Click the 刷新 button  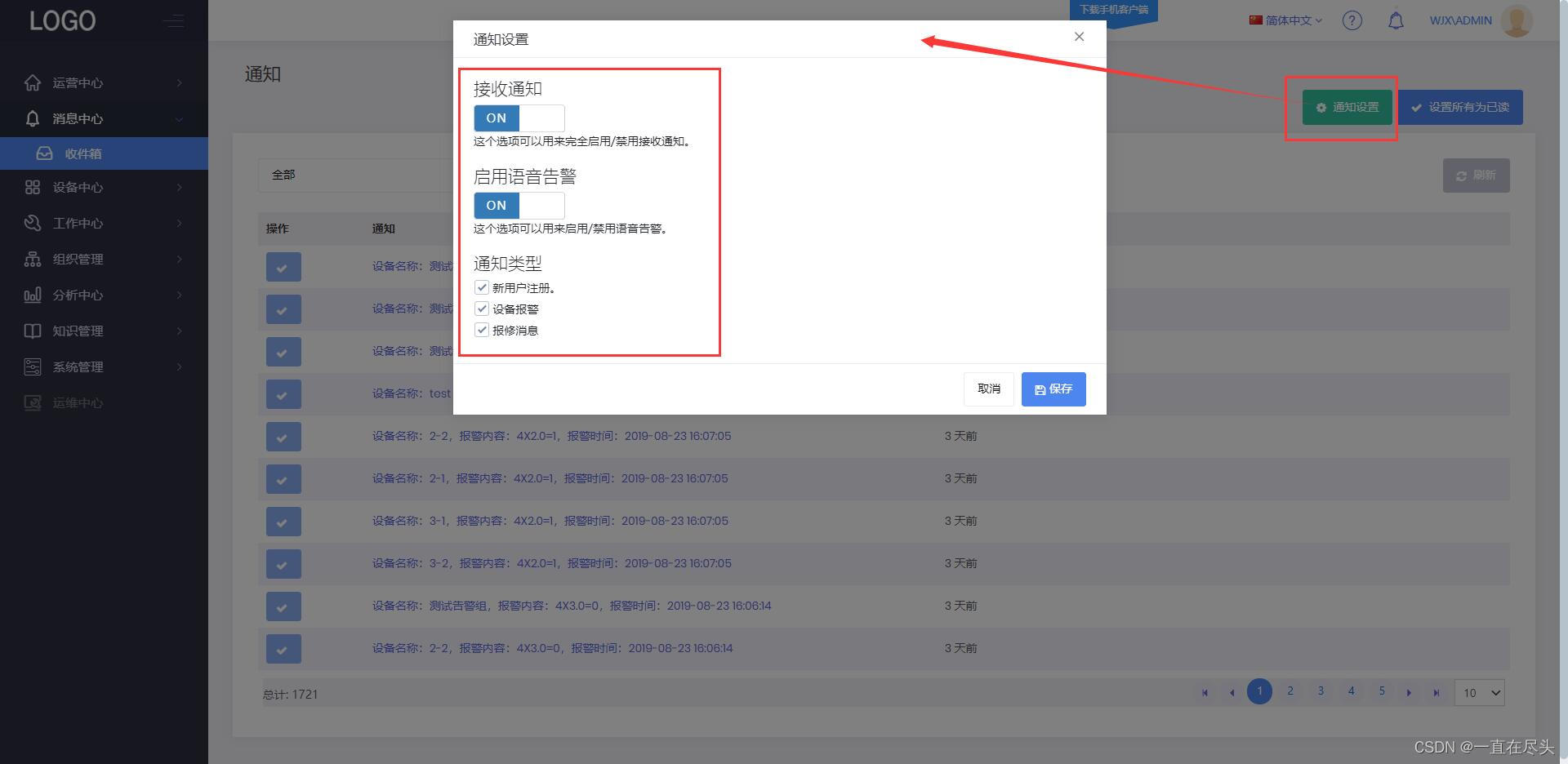pos(1476,175)
